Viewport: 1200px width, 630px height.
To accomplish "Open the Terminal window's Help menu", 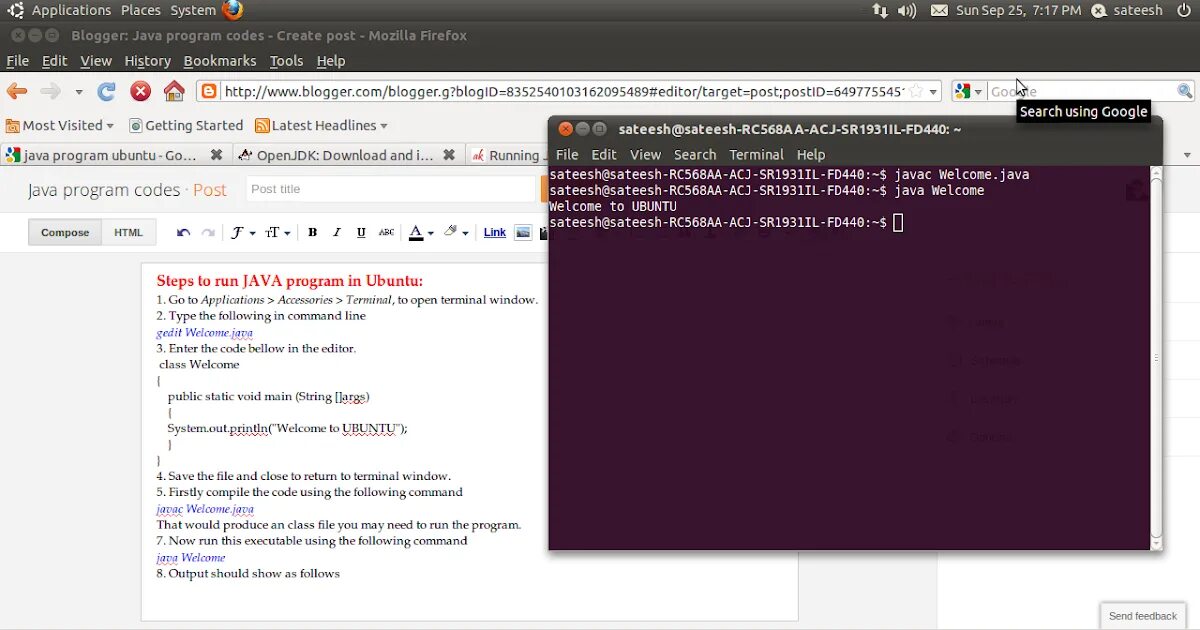I will pyautogui.click(x=811, y=155).
